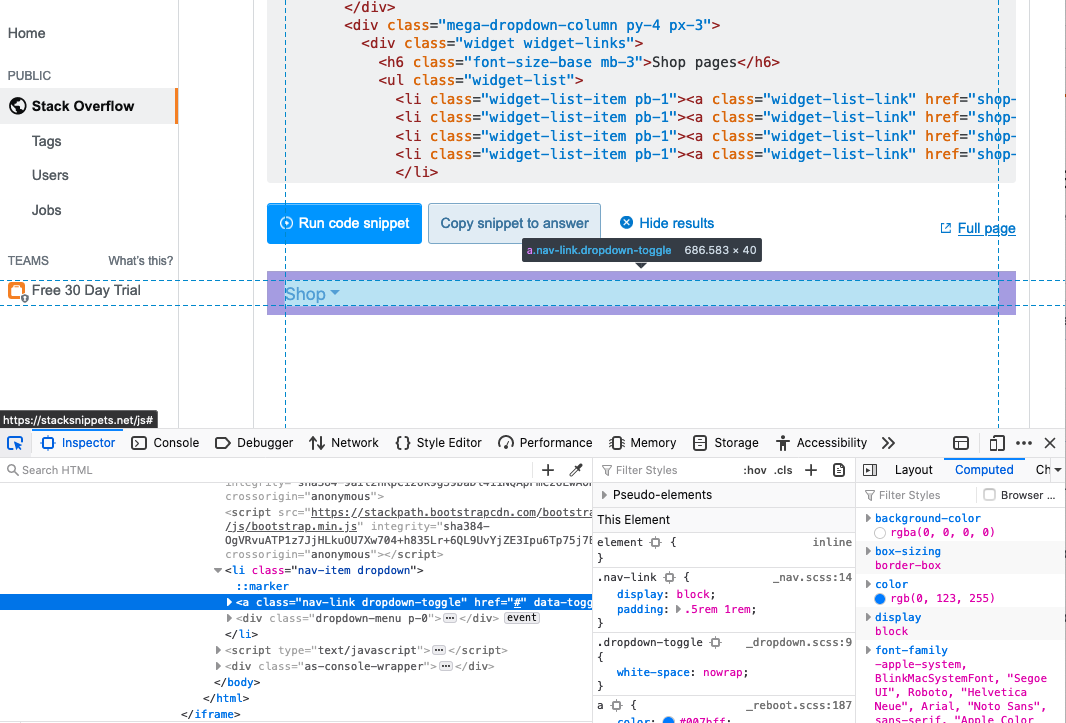Toggle the three-pane inspector icon
1066x723 pixels.
(870, 470)
